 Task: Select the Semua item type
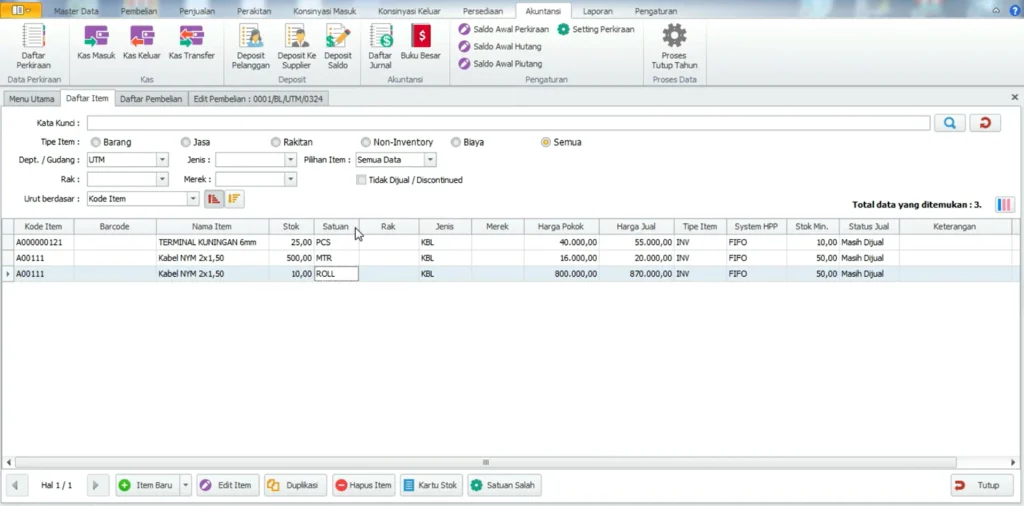546,142
